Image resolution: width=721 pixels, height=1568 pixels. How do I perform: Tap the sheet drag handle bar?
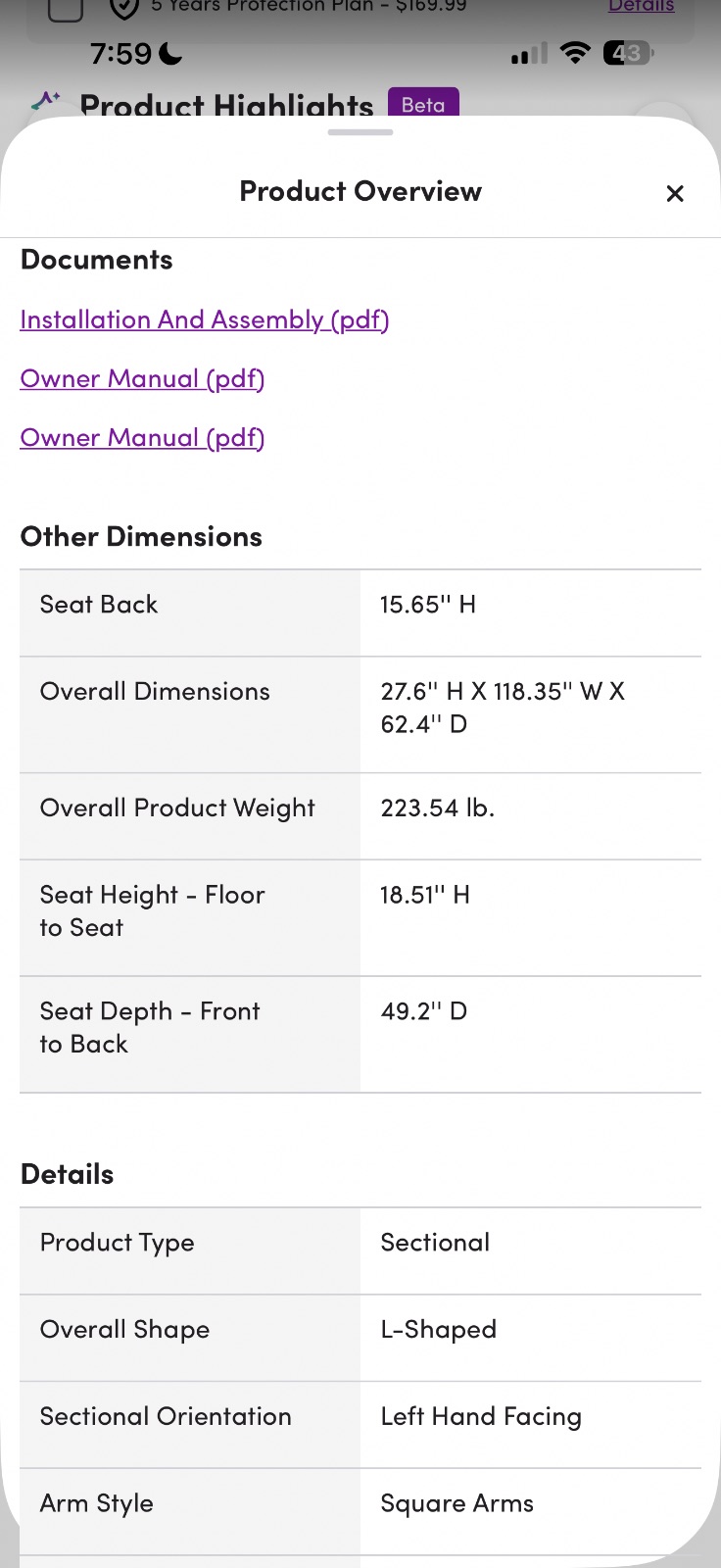360,132
